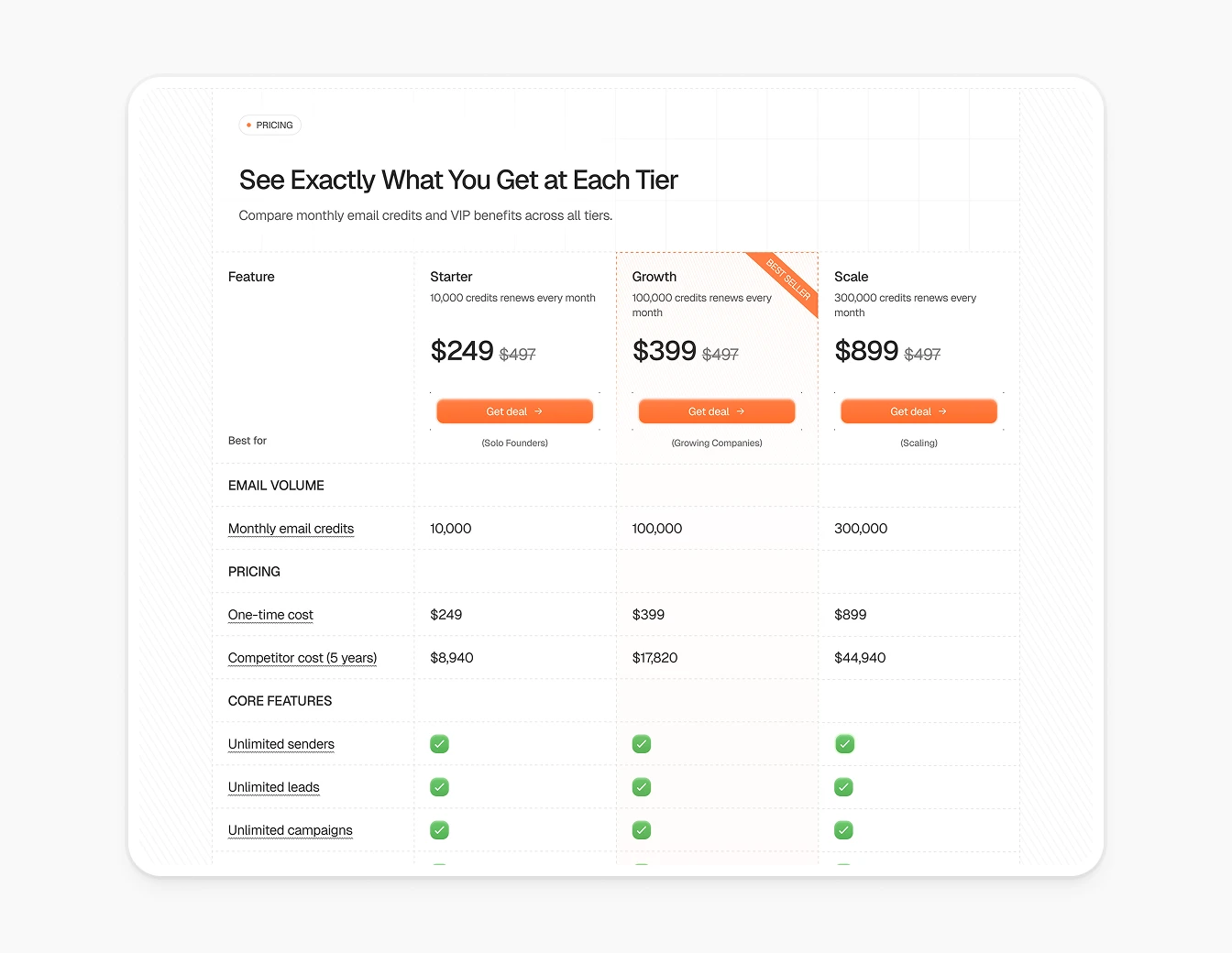The image size is (1232, 953).
Task: Click the orange PRICING badge dot
Action: tap(248, 125)
